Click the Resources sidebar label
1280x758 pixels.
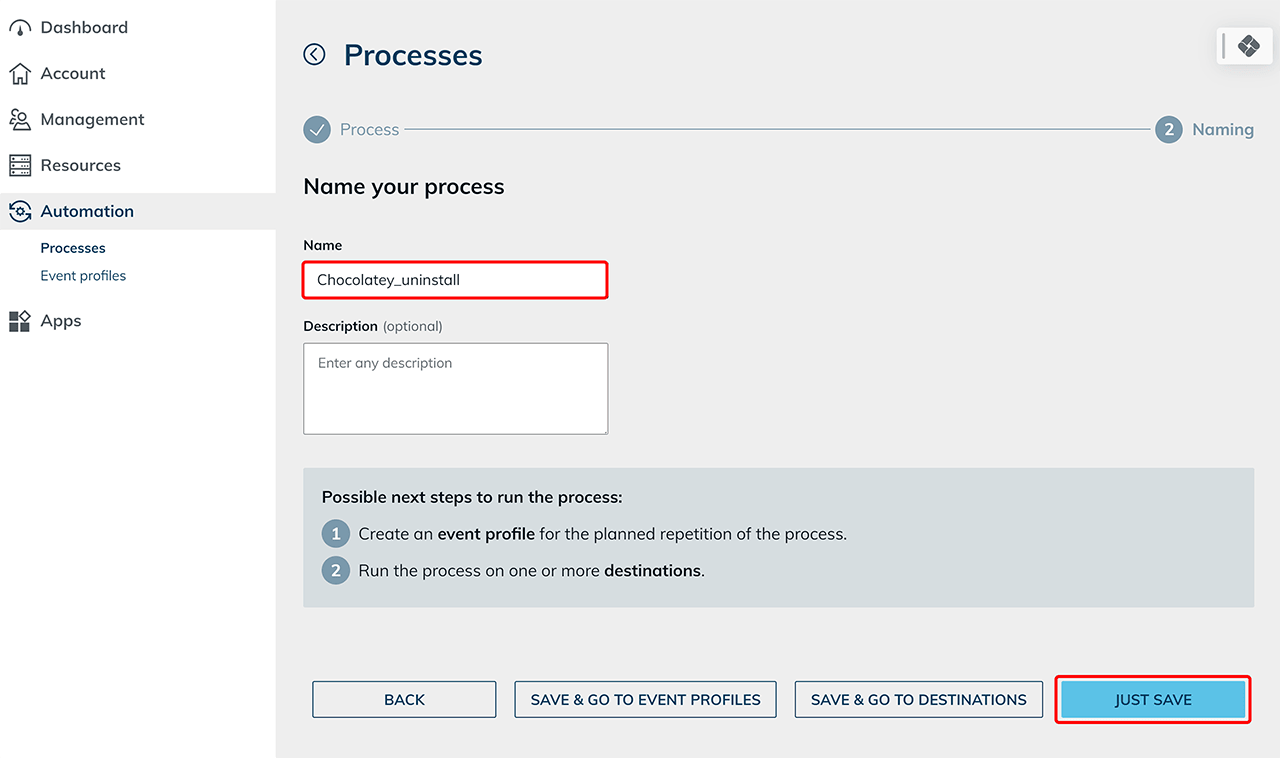click(80, 166)
